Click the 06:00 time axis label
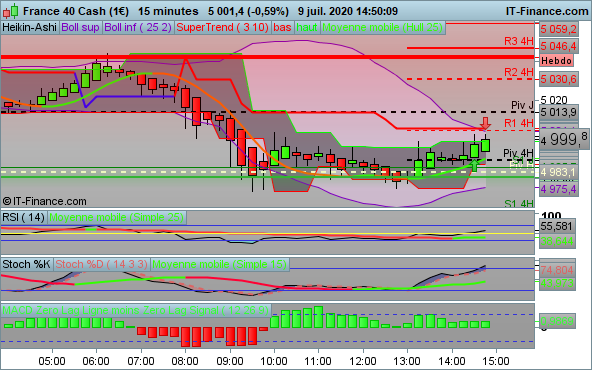 coord(96,361)
